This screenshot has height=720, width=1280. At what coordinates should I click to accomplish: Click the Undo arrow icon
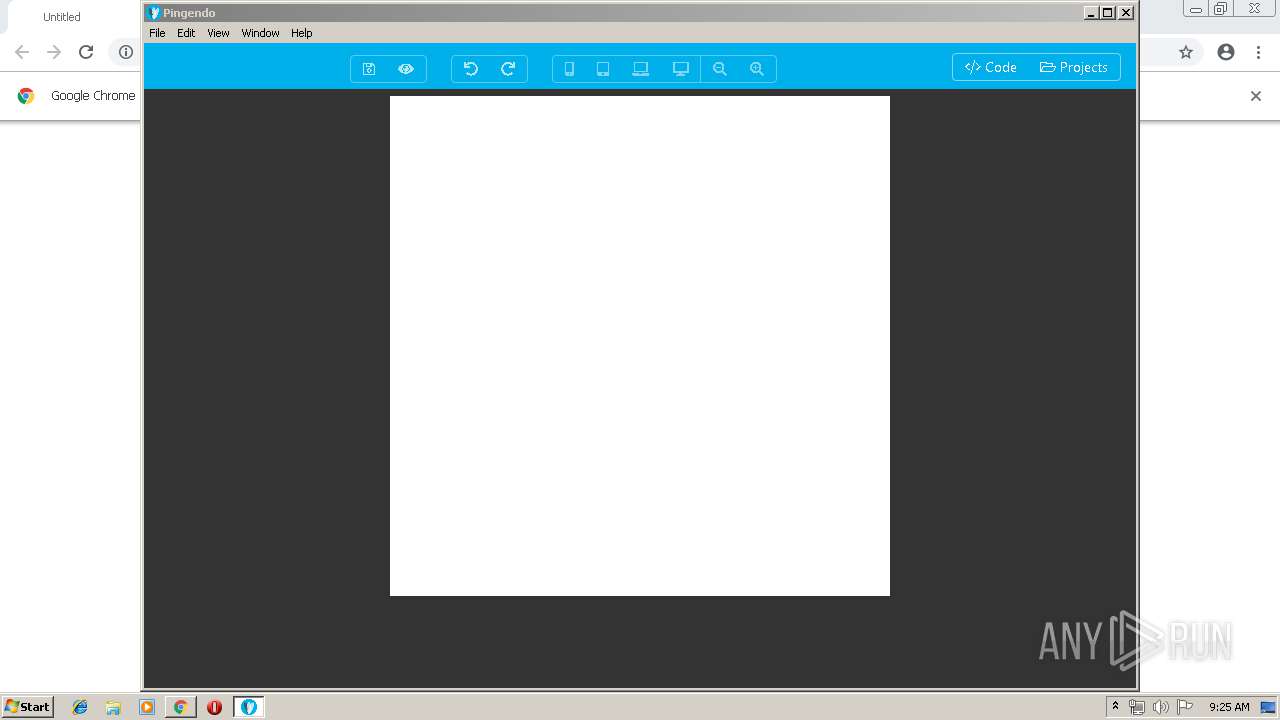click(x=470, y=69)
